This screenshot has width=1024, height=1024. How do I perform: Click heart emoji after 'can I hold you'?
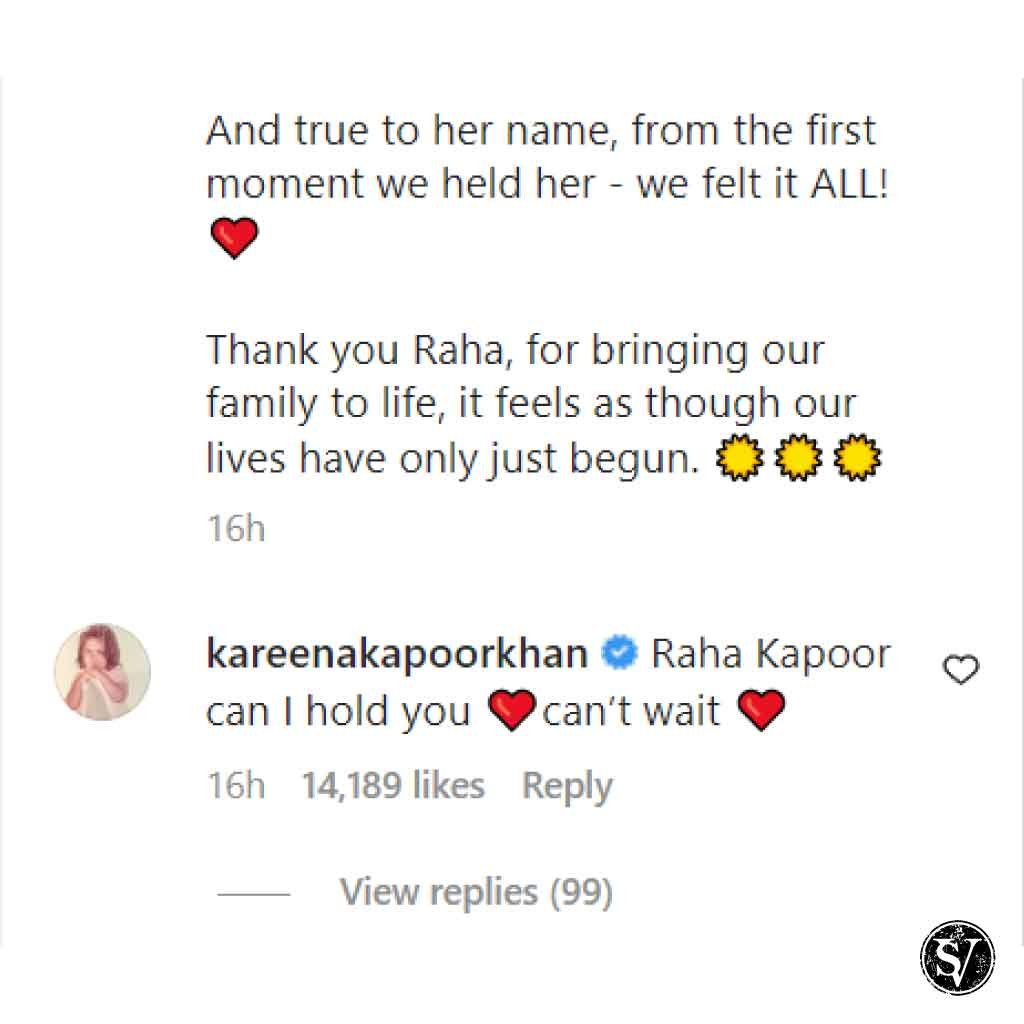[513, 710]
